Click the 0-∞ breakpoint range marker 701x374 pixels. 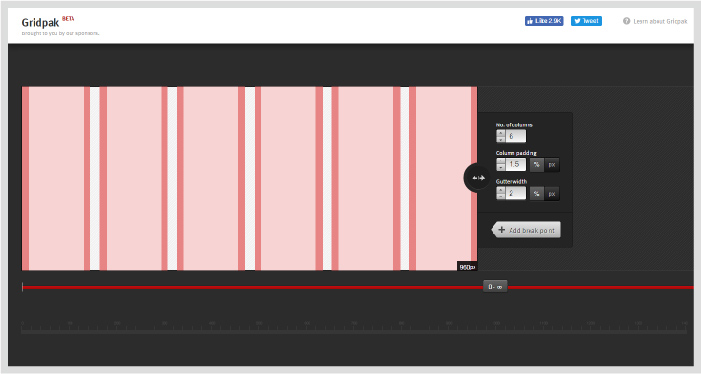point(495,287)
